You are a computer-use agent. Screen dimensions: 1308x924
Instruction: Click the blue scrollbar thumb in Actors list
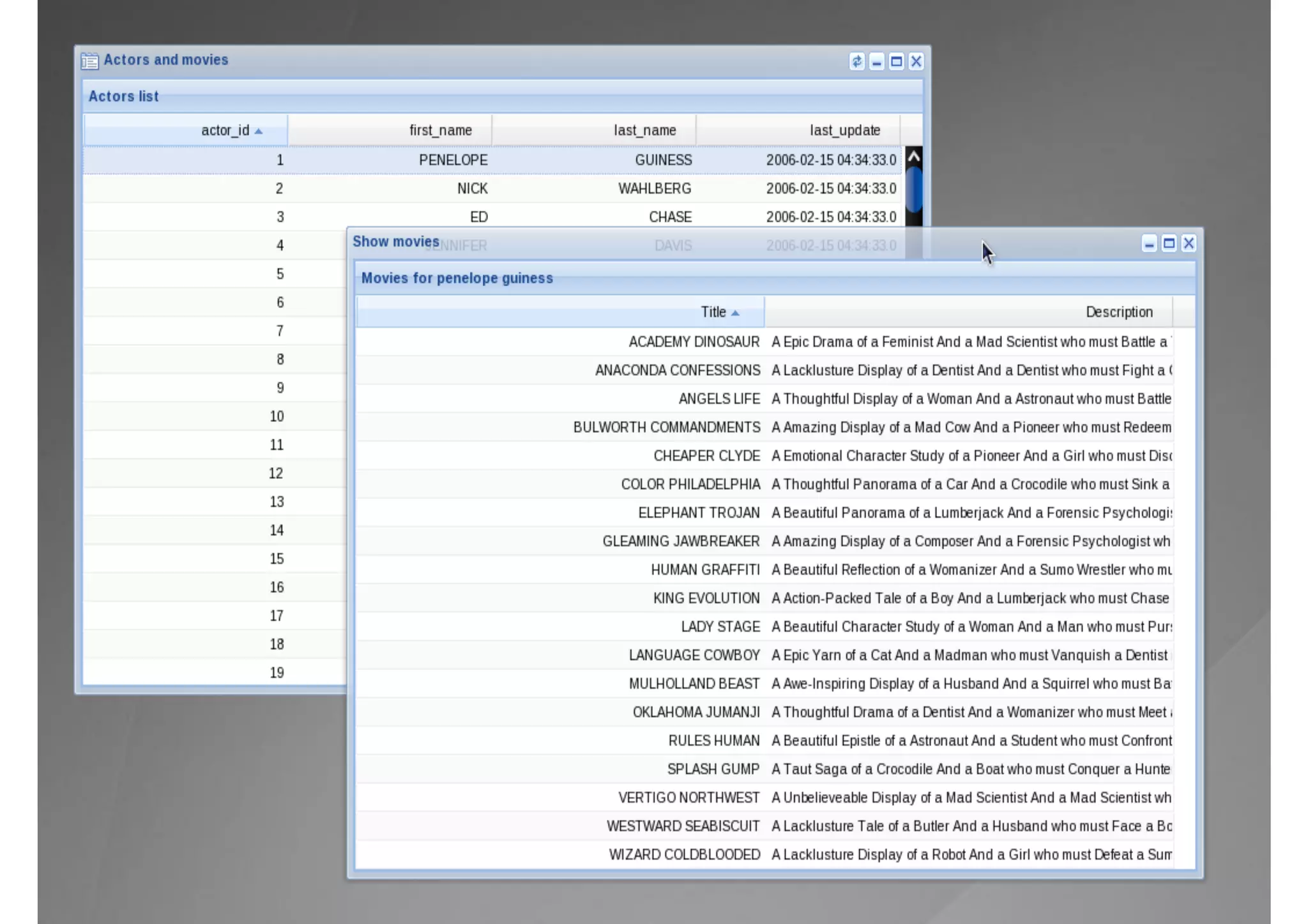pyautogui.click(x=914, y=189)
